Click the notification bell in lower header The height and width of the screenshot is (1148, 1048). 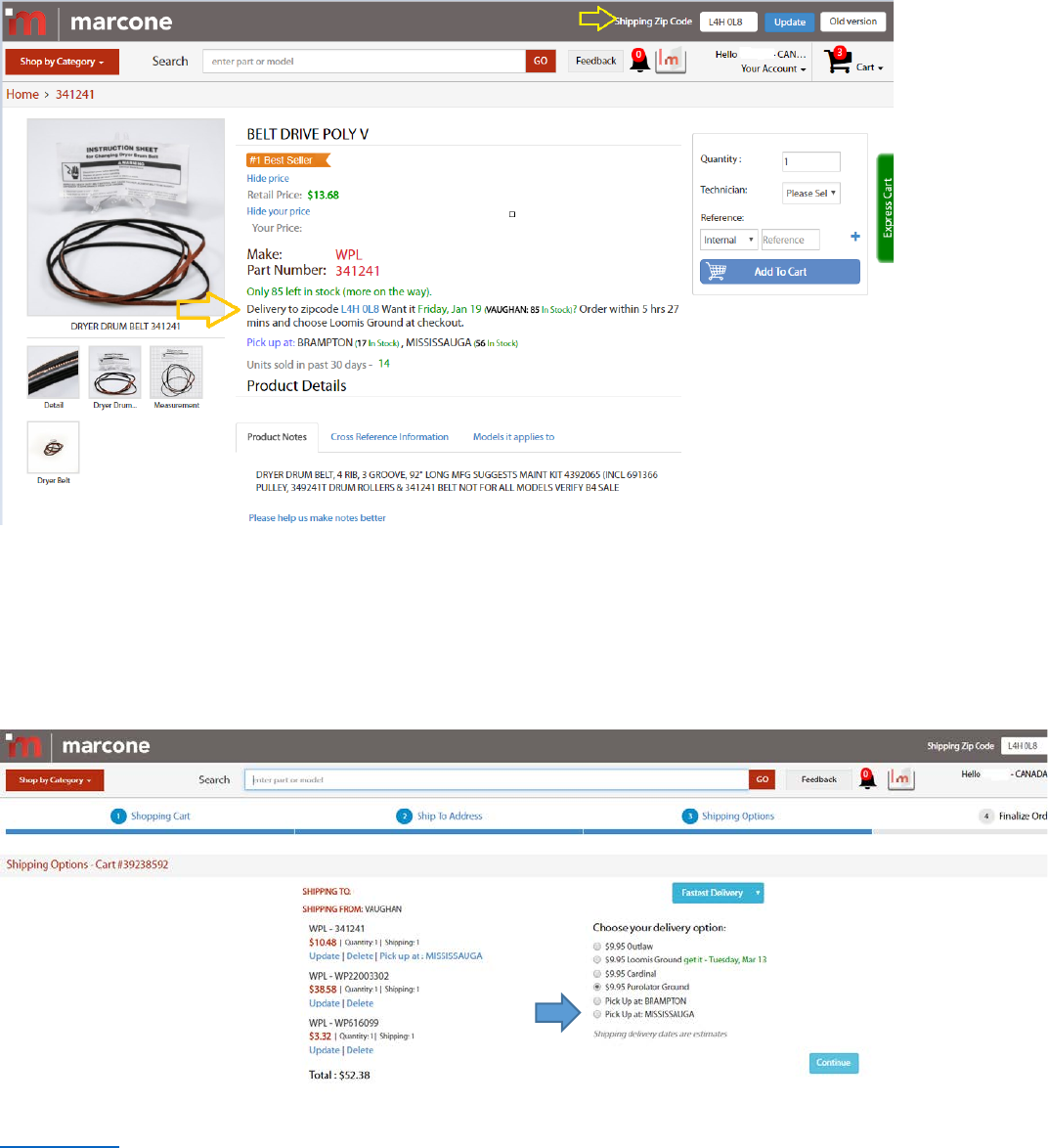point(867,778)
